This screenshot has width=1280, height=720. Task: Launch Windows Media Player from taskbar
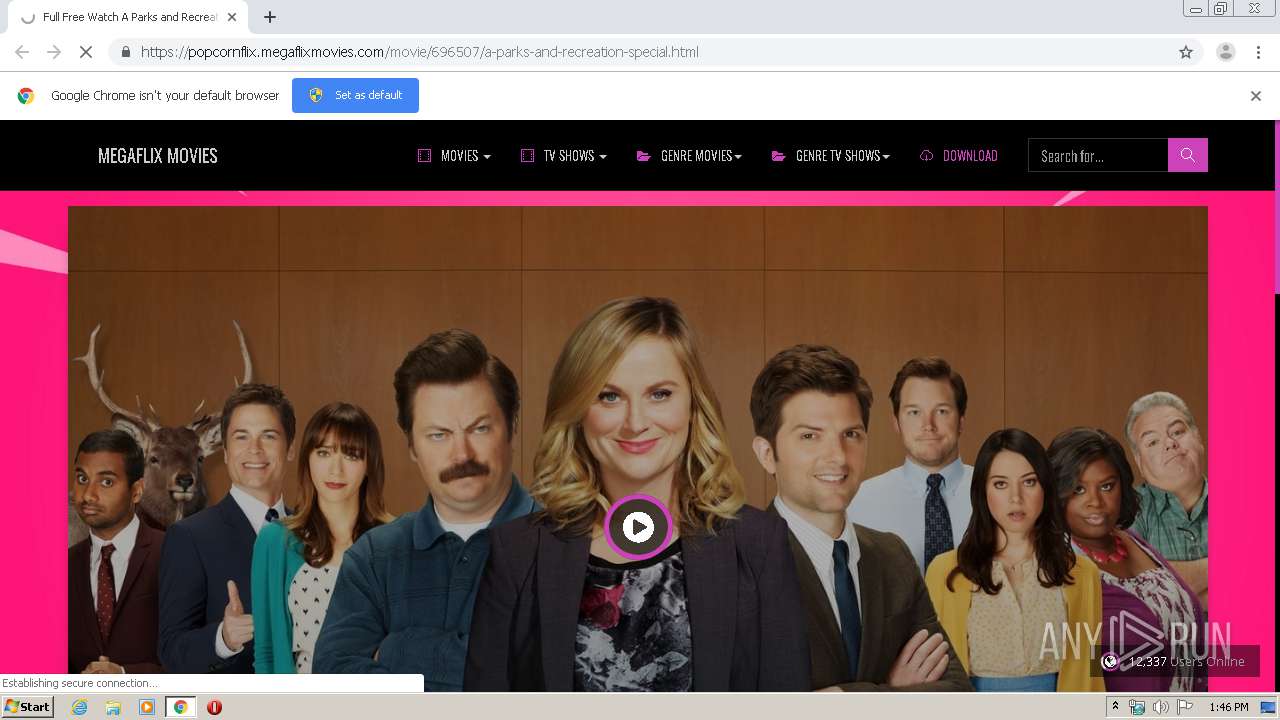[x=147, y=707]
